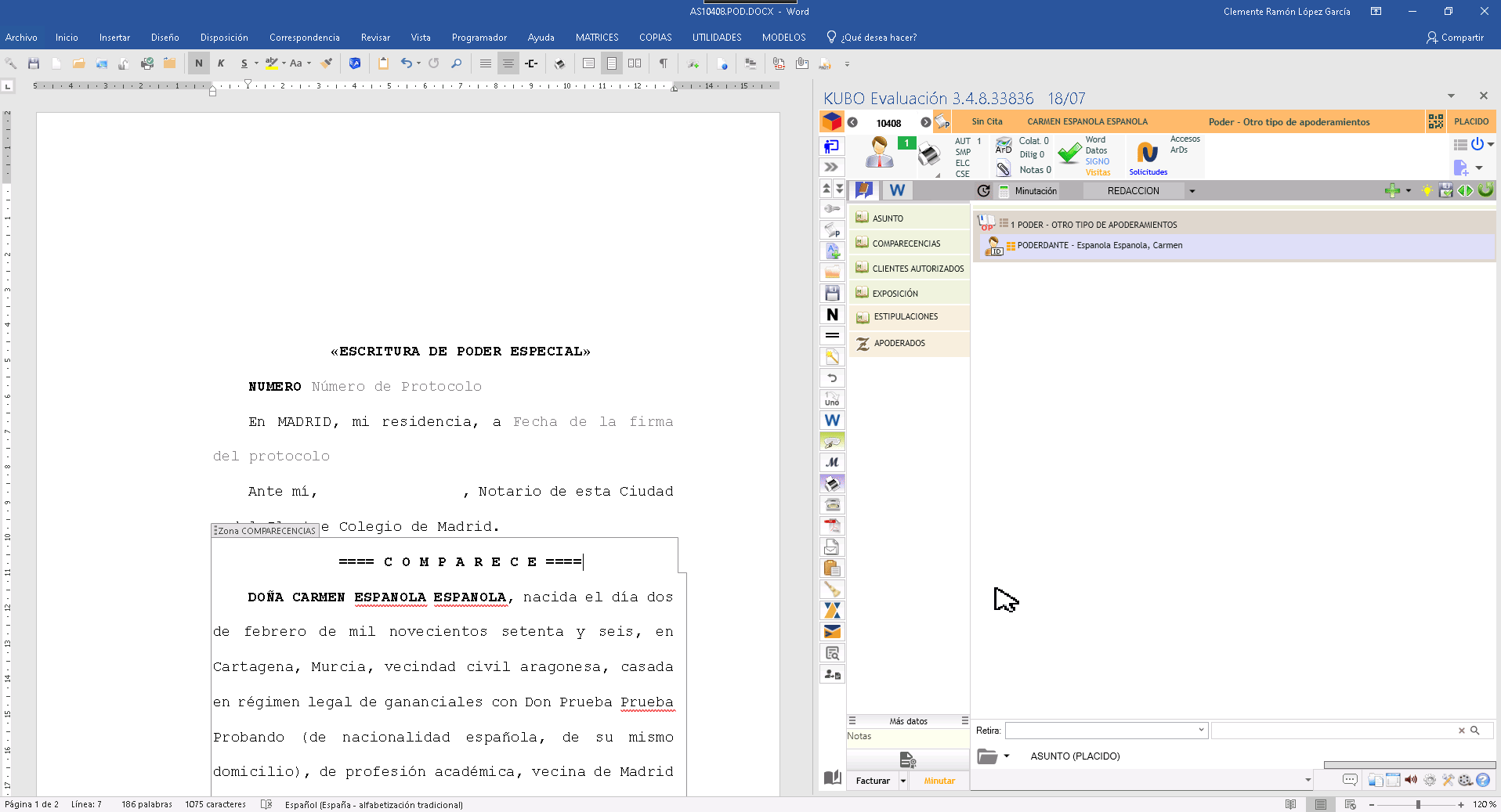Click the Paste clipboard icon
1501x812 pixels.
coord(383,63)
